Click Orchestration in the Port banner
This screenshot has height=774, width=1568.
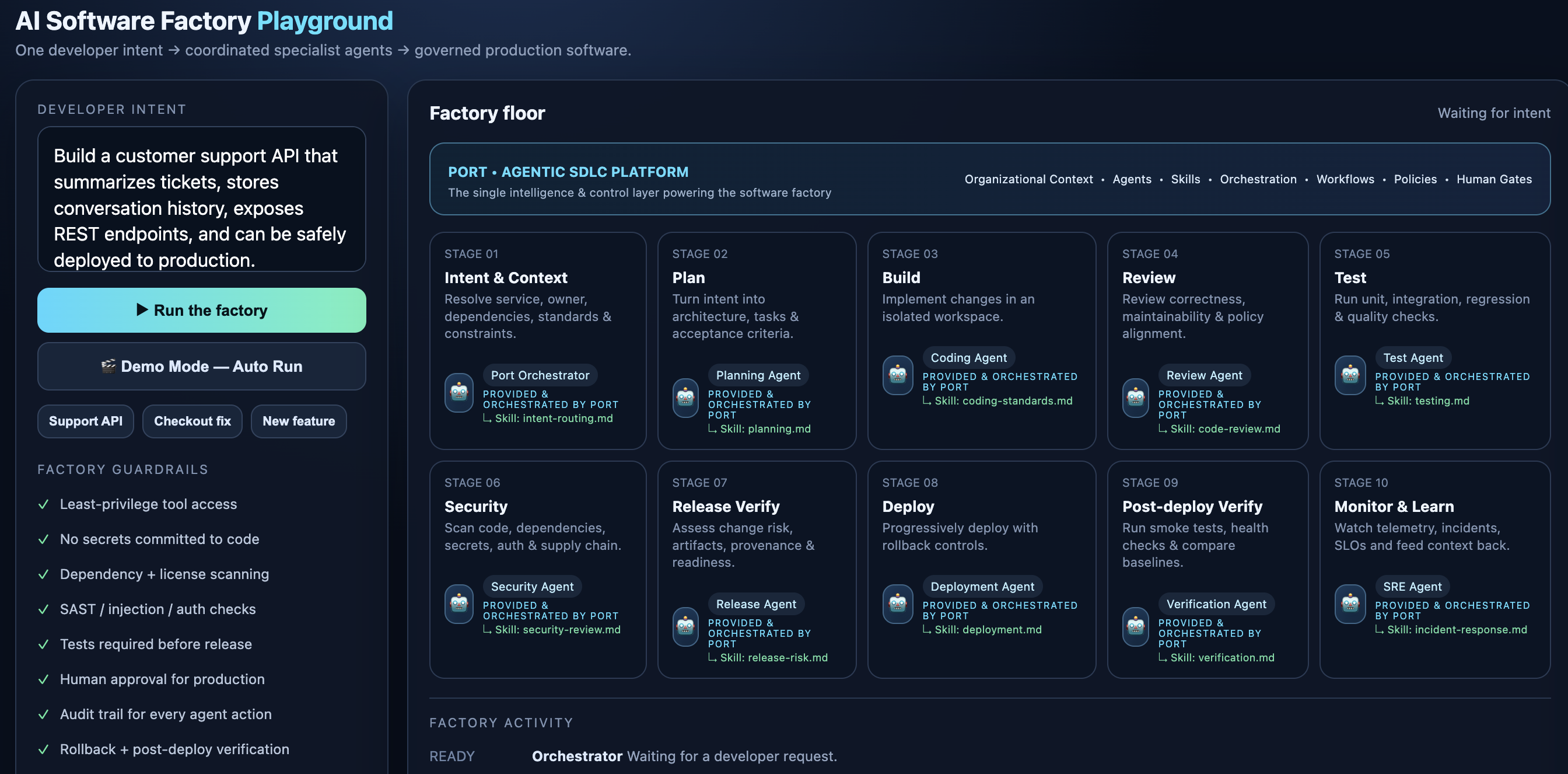pyautogui.click(x=1258, y=180)
